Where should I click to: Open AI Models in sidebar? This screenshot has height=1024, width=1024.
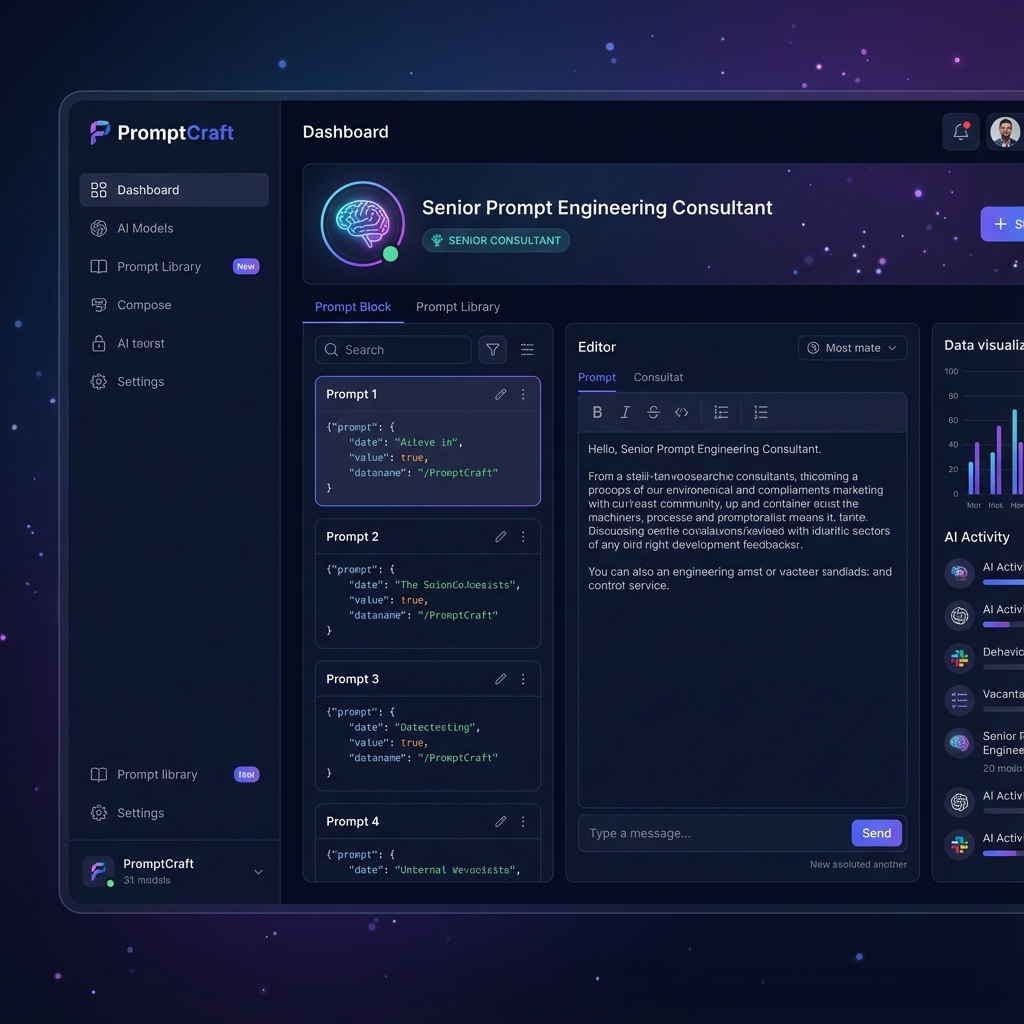tap(145, 228)
